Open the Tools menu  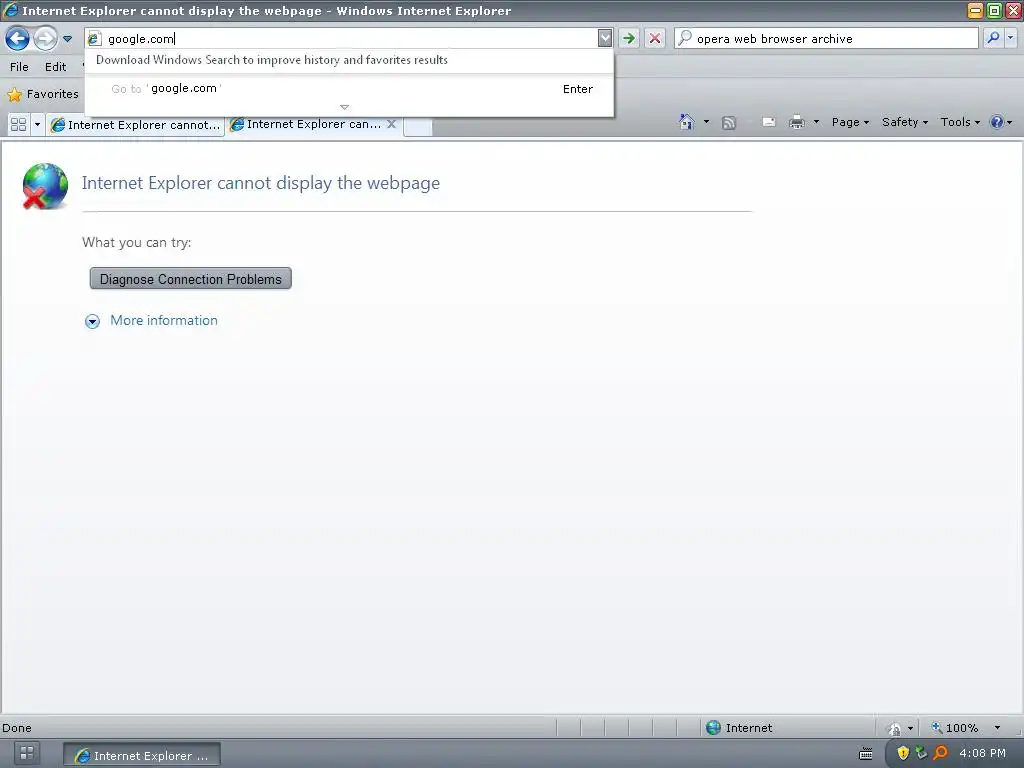tap(960, 122)
